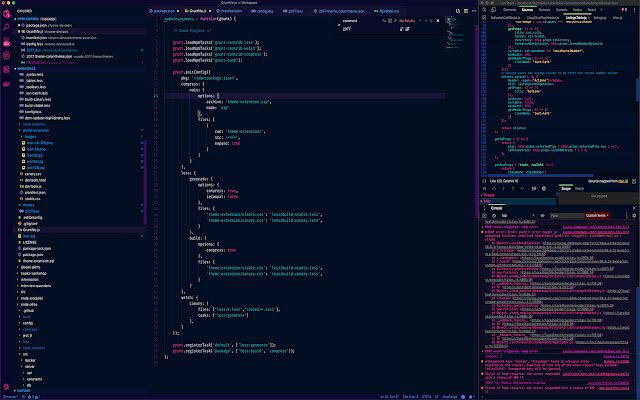
Task: Open LICENSE file in the Explorer
Action: point(29,242)
